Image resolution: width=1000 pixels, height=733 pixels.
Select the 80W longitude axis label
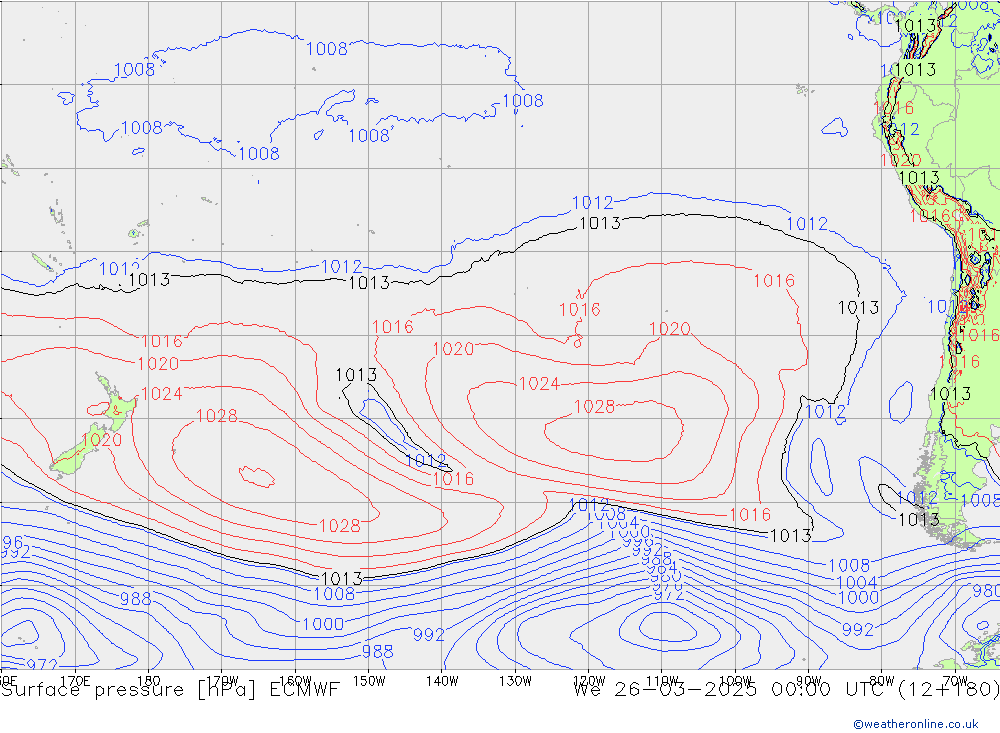point(882,681)
